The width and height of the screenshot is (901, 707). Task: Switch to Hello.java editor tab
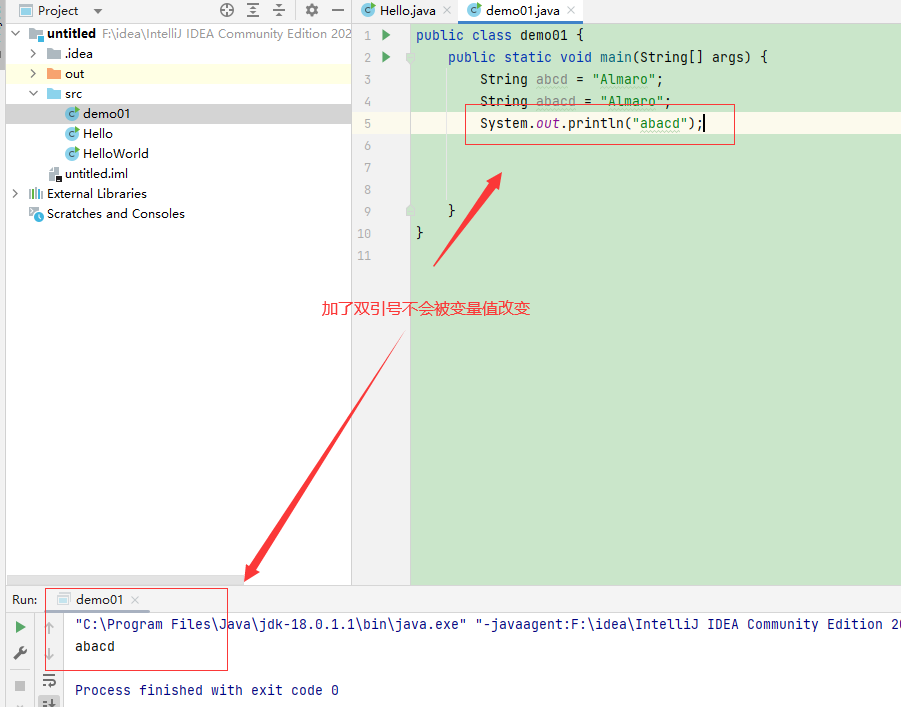(407, 10)
